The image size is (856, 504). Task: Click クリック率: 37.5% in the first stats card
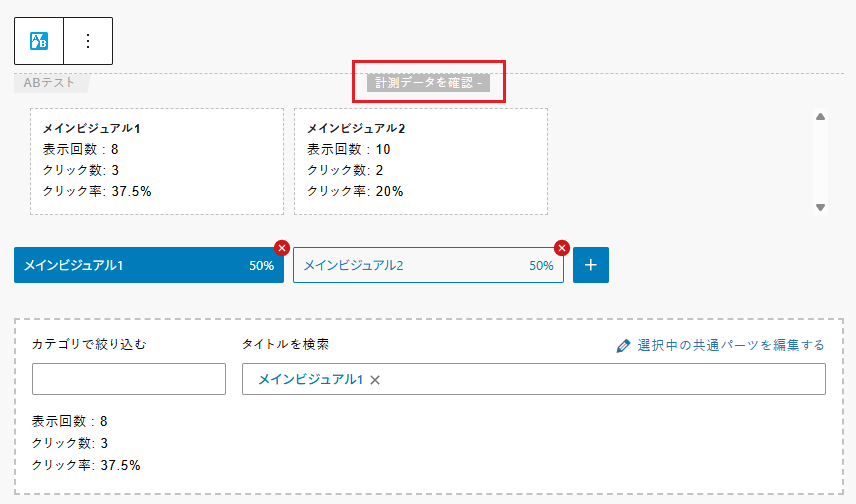[97, 191]
